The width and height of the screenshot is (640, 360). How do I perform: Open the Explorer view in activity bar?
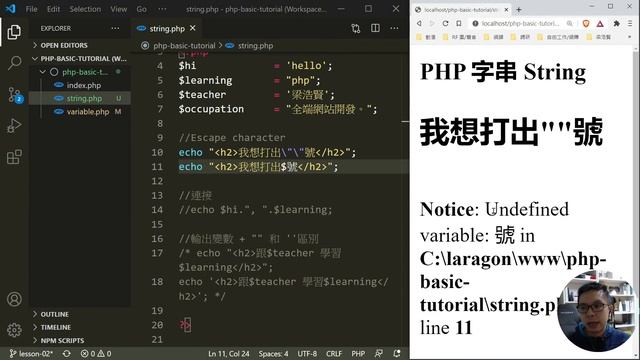14,32
